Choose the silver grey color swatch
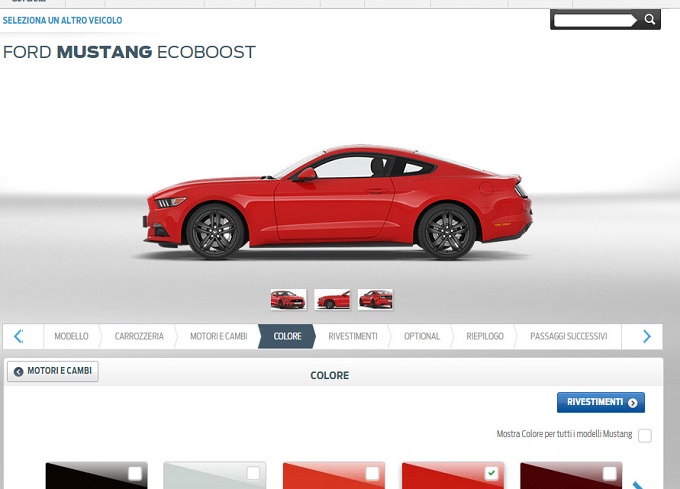This screenshot has height=489, width=680. click(215, 476)
